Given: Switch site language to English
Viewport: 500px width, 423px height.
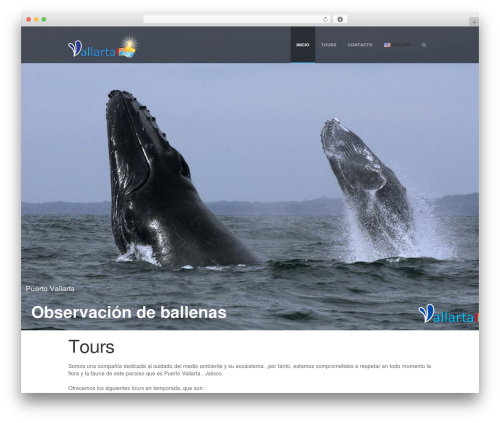Looking at the screenshot, I should (x=397, y=45).
